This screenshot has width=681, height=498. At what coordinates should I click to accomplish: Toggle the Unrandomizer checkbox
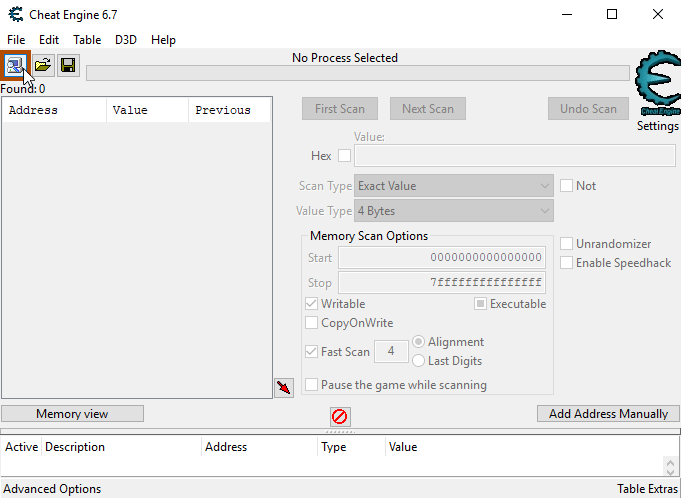pos(566,244)
